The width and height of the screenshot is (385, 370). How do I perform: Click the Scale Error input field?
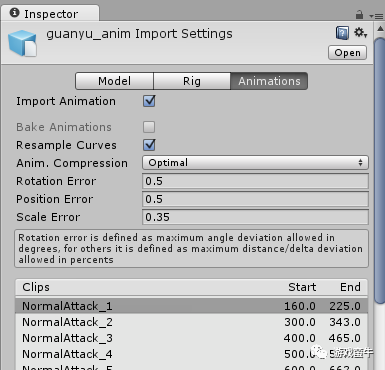(255, 217)
